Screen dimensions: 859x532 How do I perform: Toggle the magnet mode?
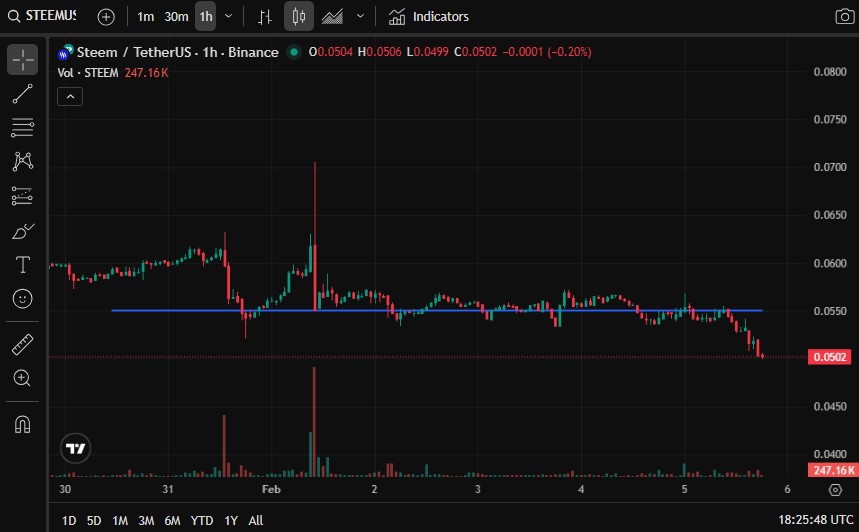coord(22,424)
